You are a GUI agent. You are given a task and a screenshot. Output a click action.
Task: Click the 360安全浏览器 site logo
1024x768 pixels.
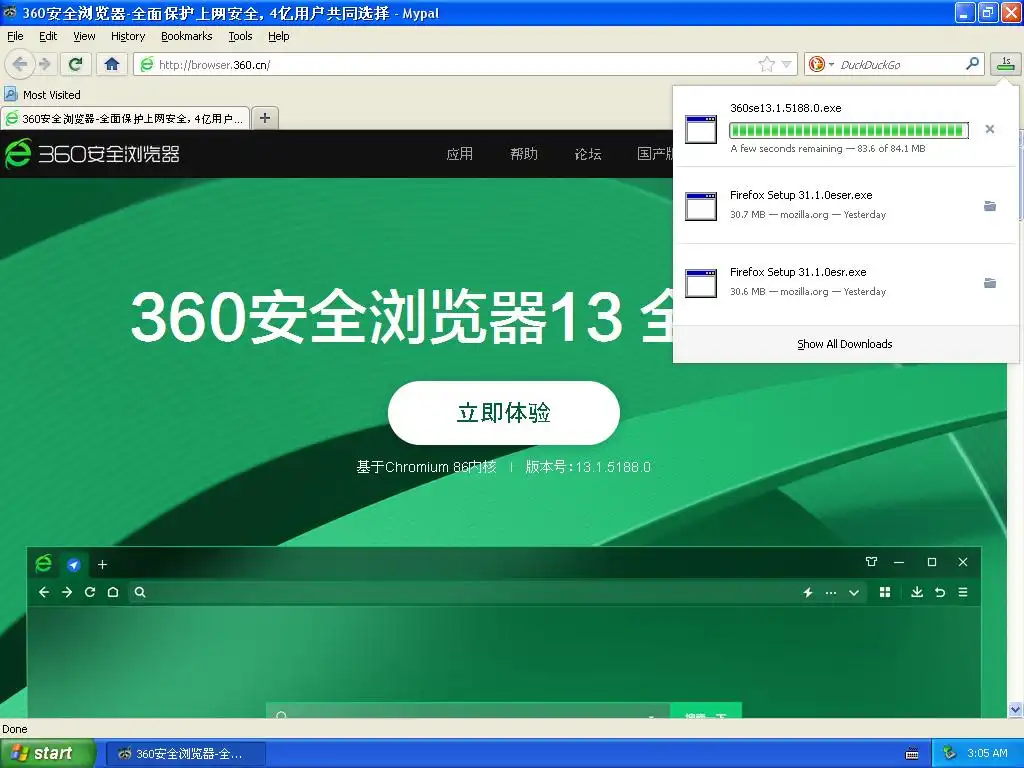tap(92, 153)
